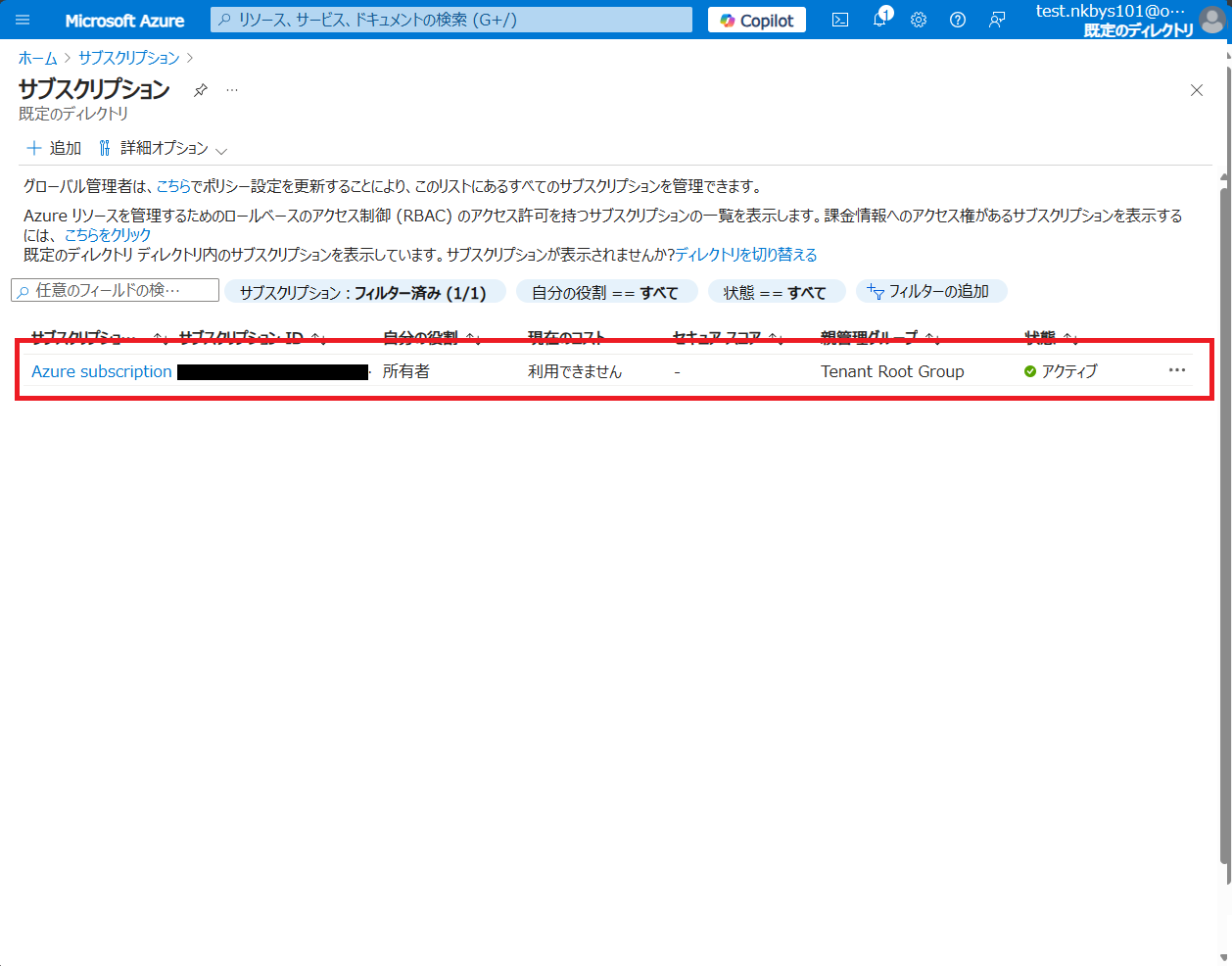
Task: Open the portal hamburger menu
Action: coord(22,20)
